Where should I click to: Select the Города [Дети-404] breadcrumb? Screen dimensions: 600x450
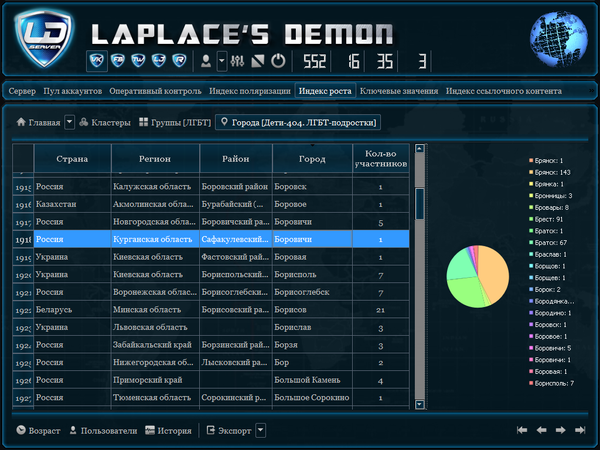pos(298,122)
